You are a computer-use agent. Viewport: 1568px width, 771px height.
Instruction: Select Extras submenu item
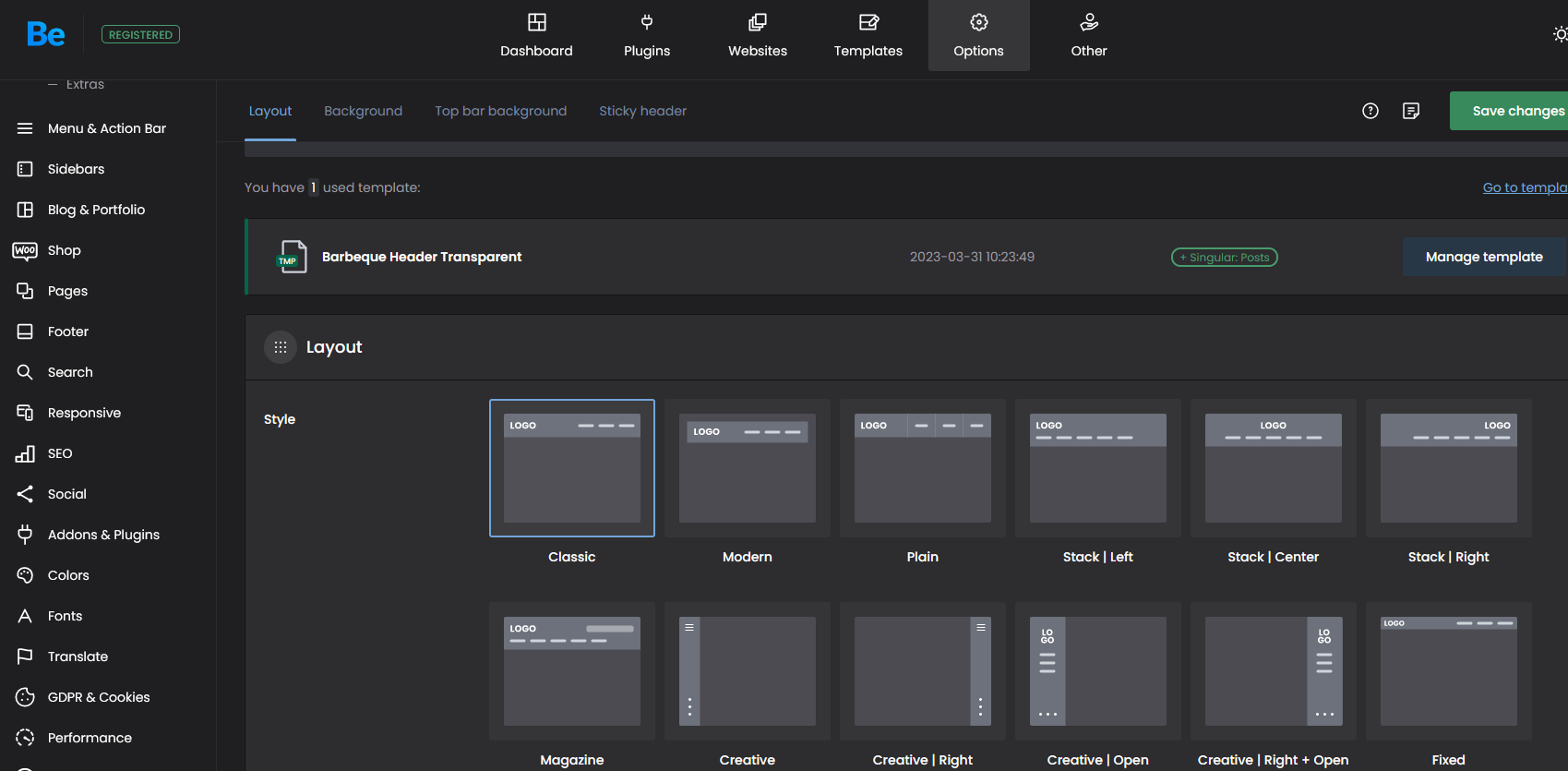pyautogui.click(x=85, y=85)
